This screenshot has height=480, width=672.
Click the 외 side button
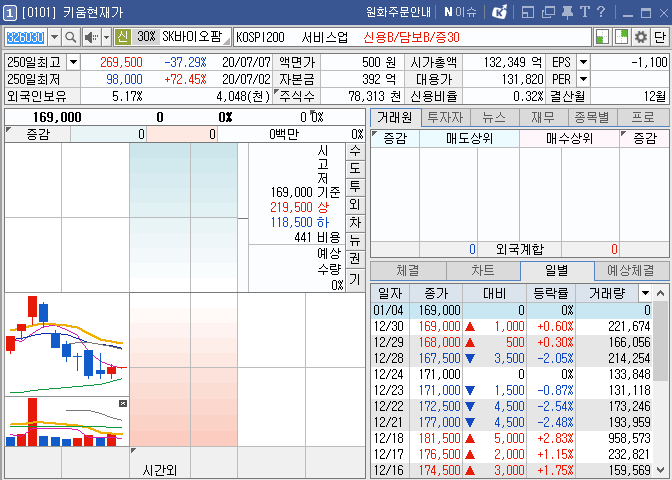point(355,204)
